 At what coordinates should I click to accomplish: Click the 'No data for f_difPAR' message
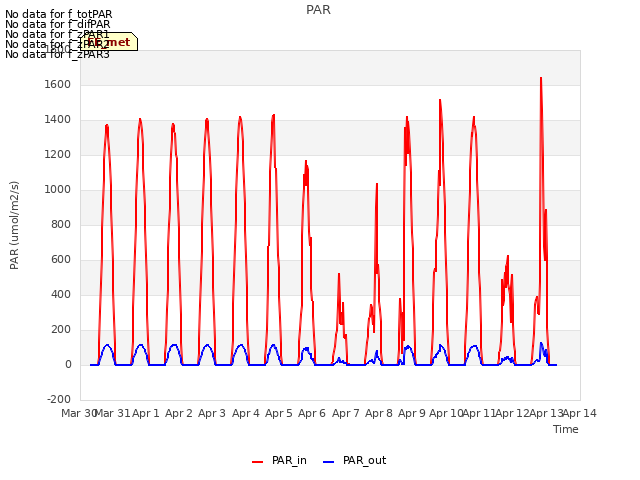tap(58, 24)
